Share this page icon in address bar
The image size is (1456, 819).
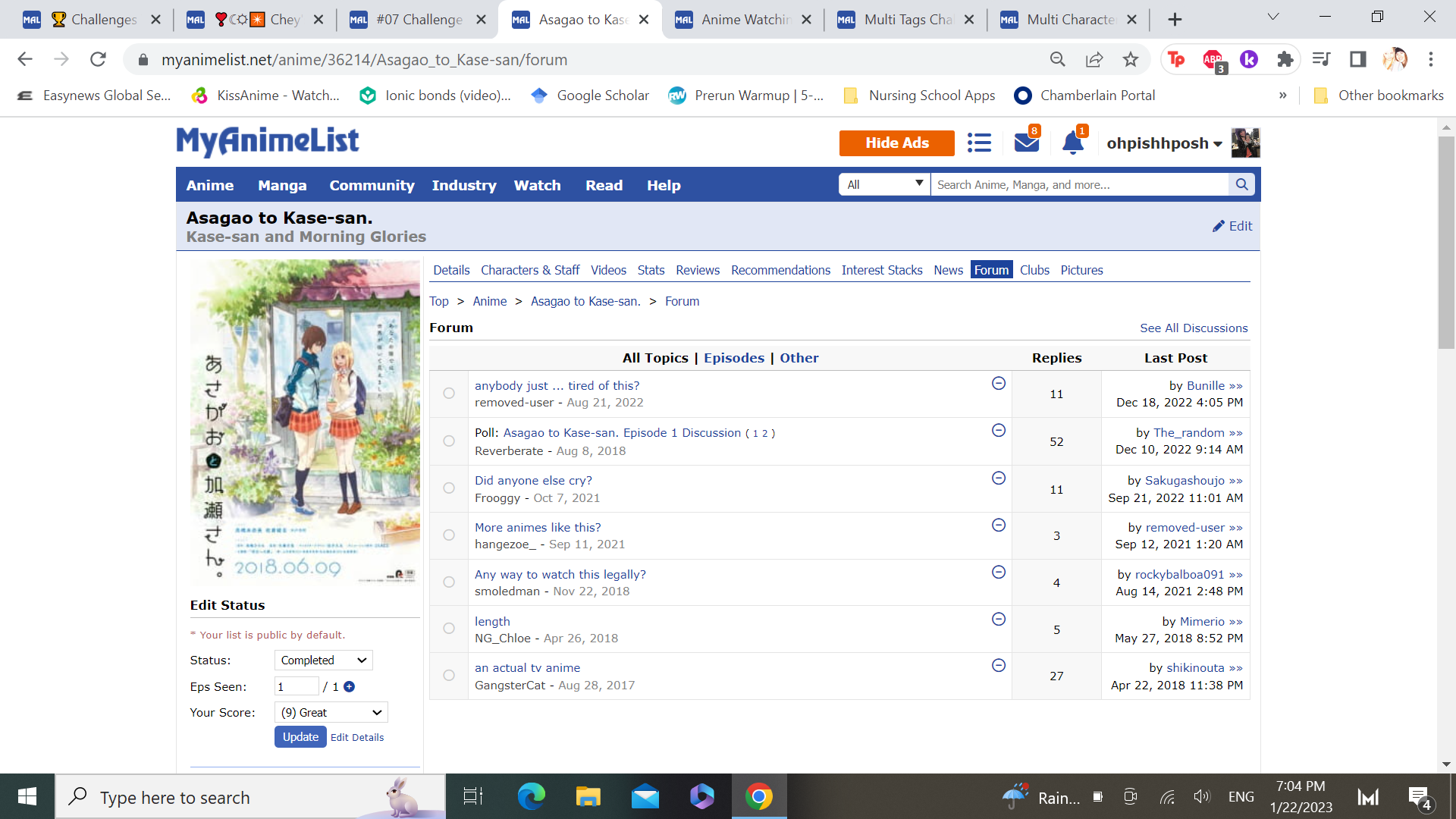coord(1094,59)
